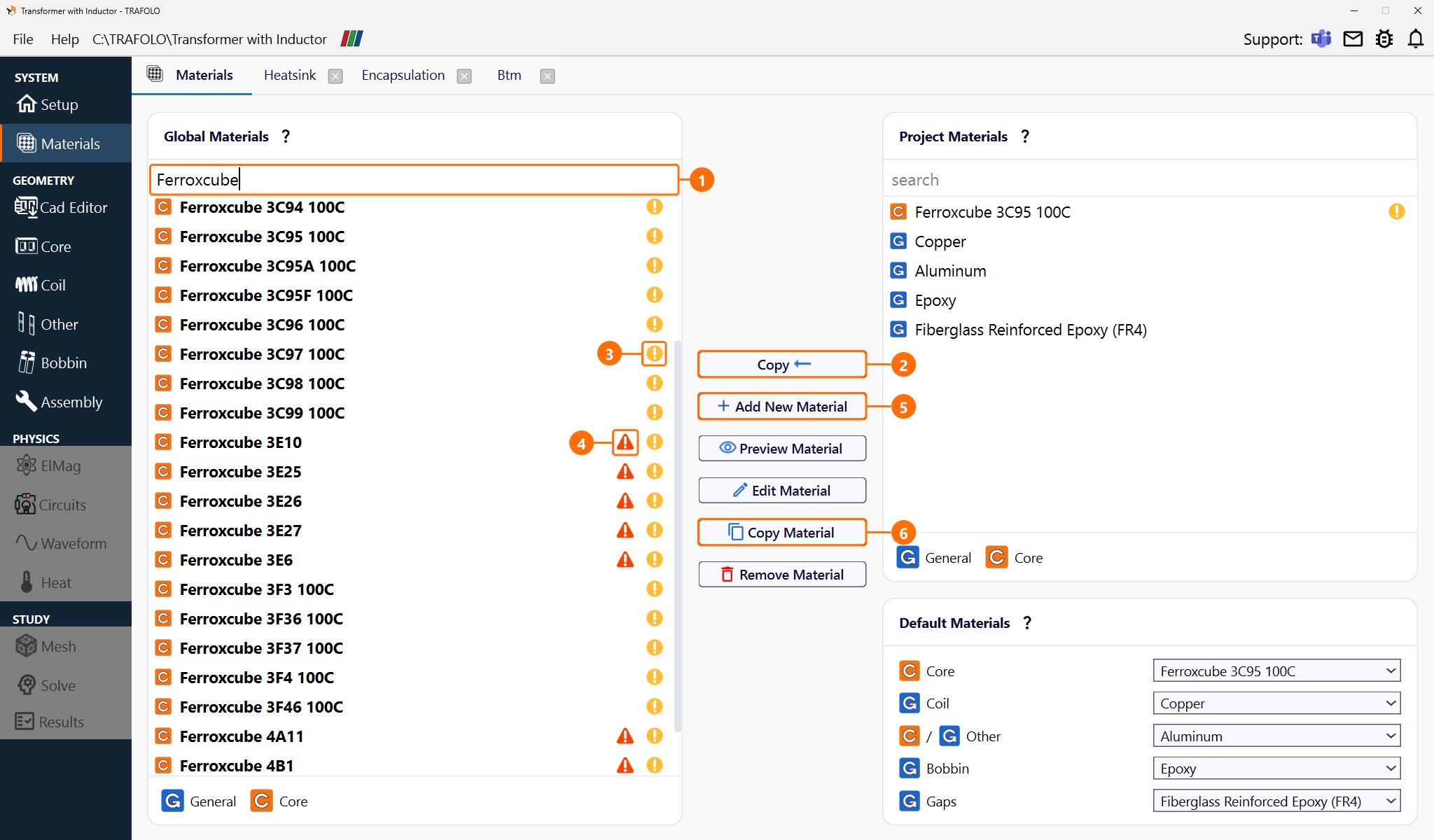Click help question mark for Default Materials

click(x=1027, y=623)
